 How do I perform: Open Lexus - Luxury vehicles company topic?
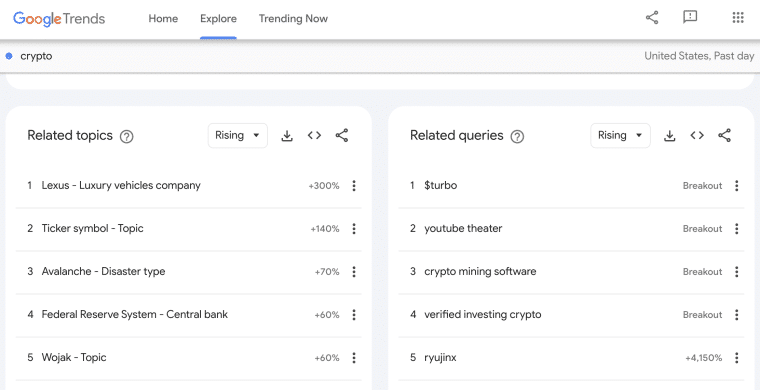[121, 186]
